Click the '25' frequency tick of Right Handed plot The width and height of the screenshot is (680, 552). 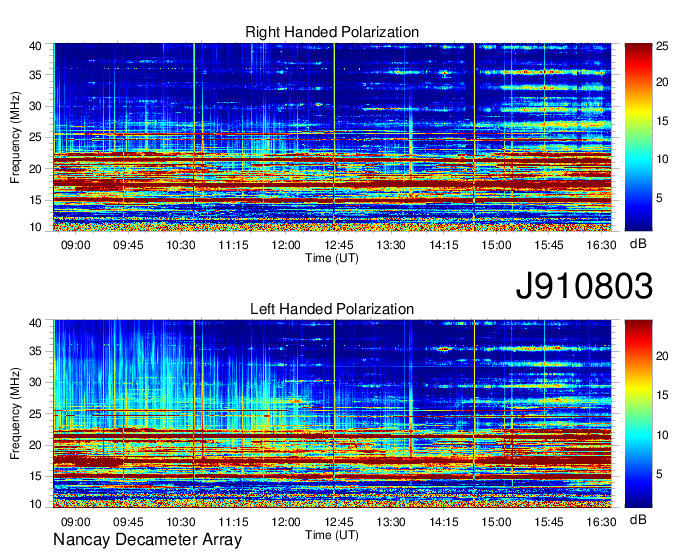click(x=35, y=137)
